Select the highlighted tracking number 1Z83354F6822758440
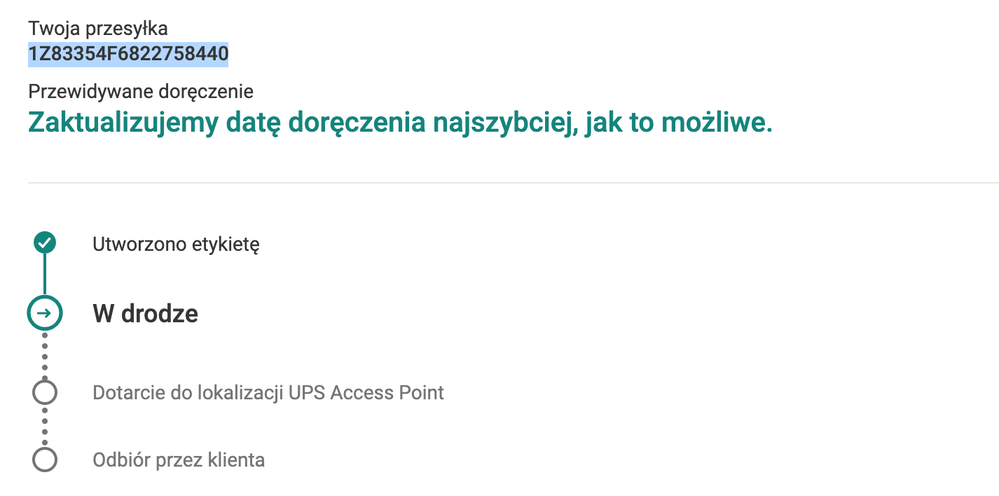 coord(128,53)
